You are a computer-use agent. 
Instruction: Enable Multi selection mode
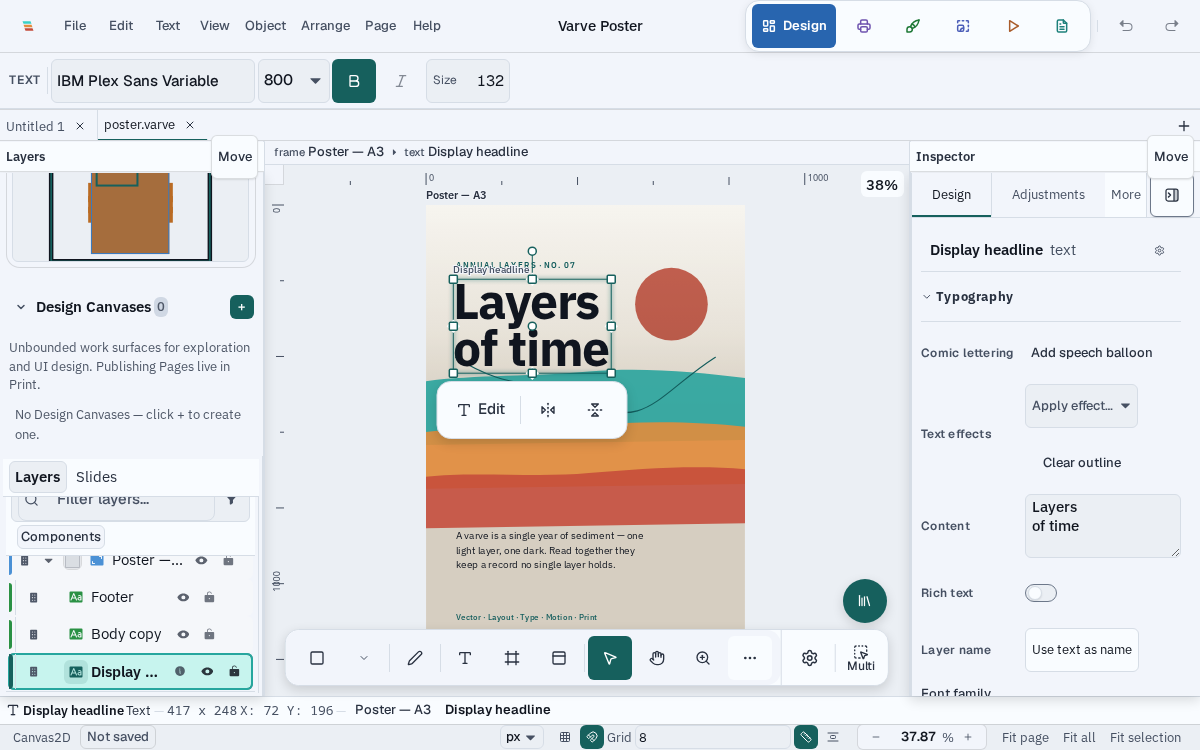coord(861,658)
